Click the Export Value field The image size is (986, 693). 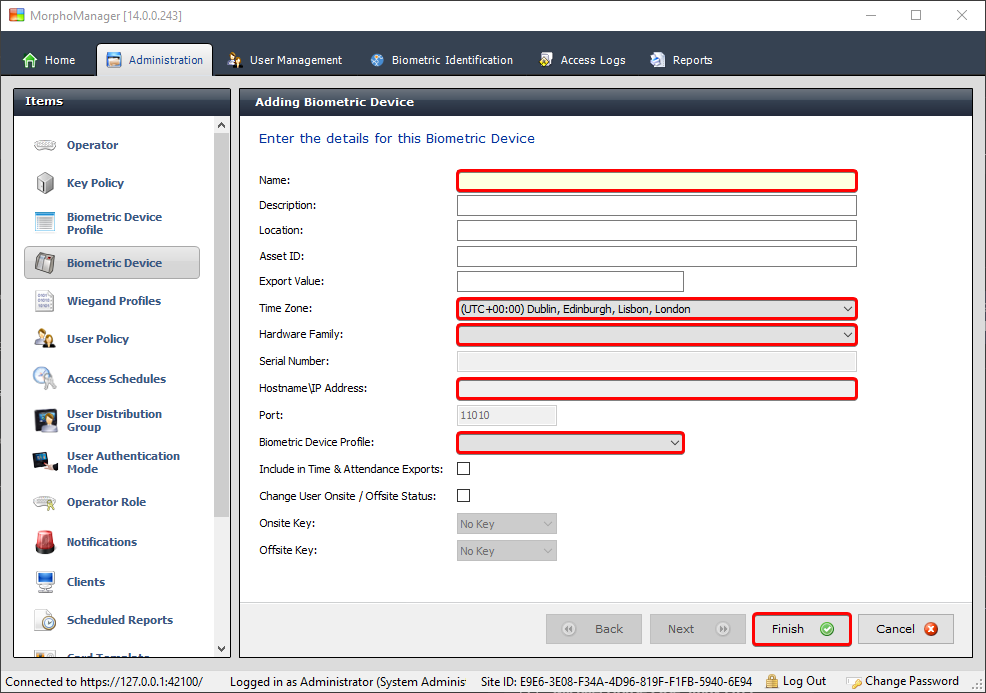(x=570, y=281)
